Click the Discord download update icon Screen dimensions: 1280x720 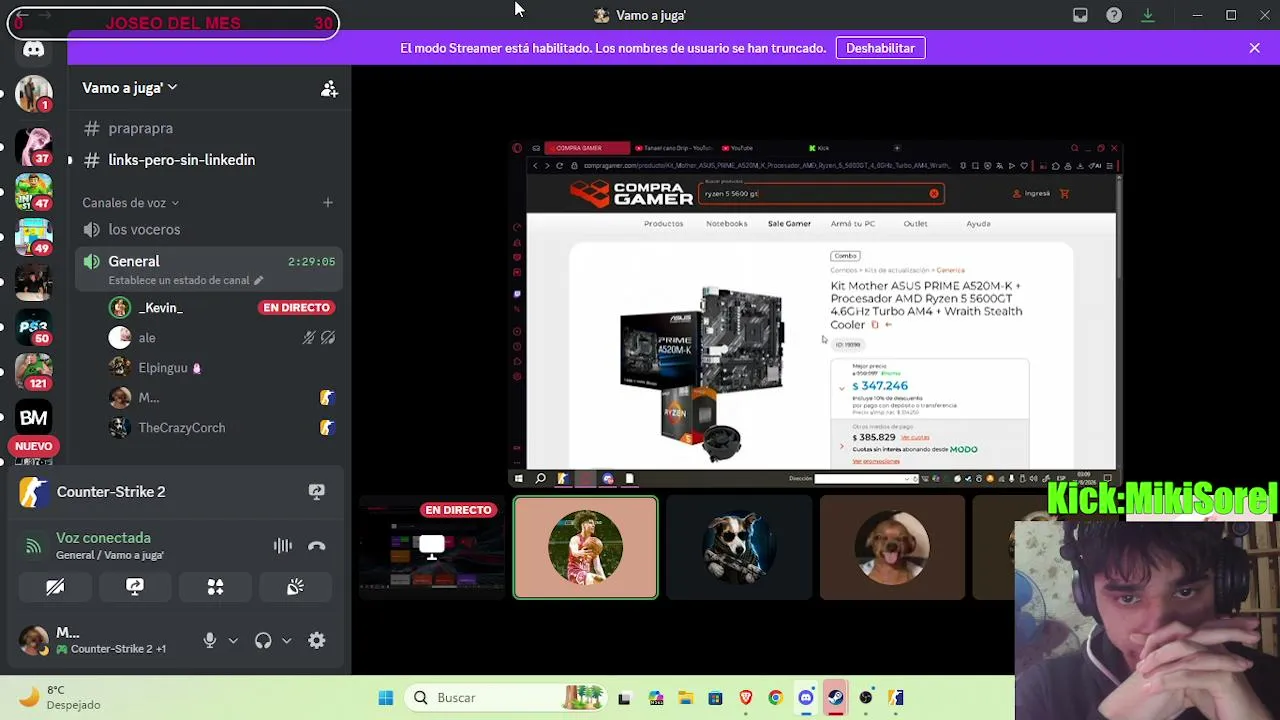[1148, 15]
